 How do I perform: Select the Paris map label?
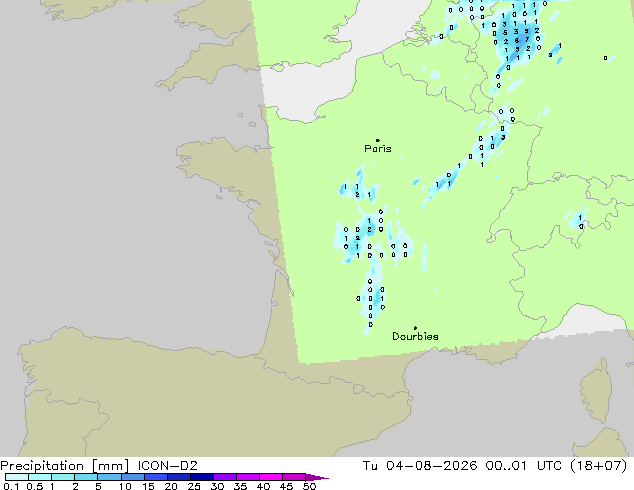tap(378, 149)
